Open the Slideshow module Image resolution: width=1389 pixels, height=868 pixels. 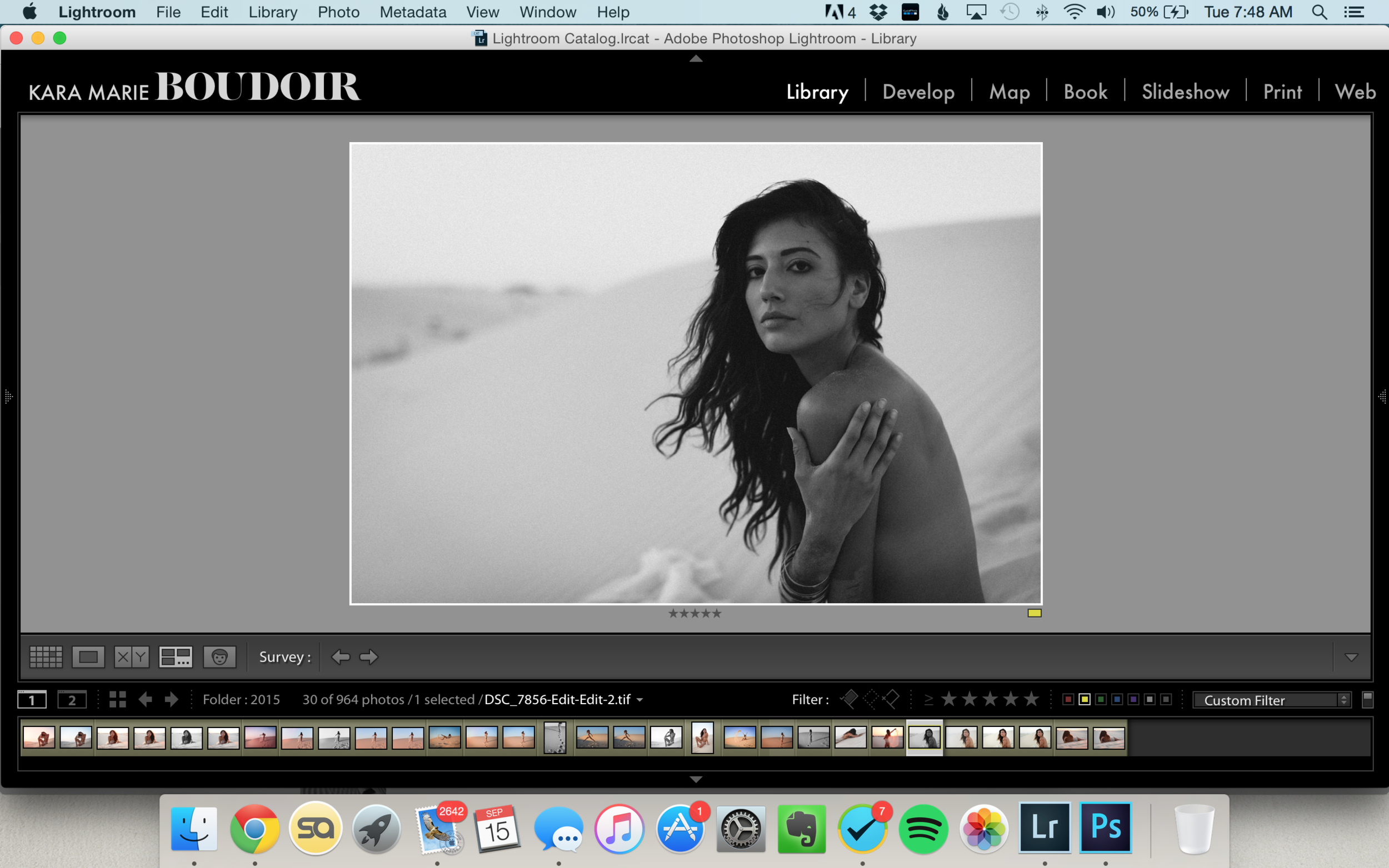(x=1185, y=92)
